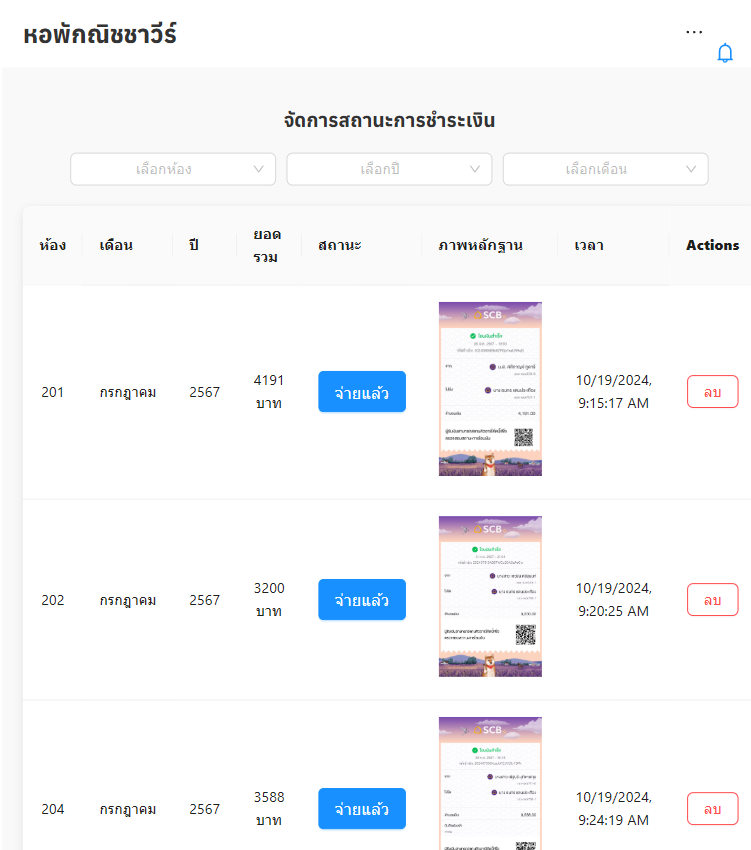
Task: Delete room 201 payment record with ลบ
Action: click(x=712, y=392)
